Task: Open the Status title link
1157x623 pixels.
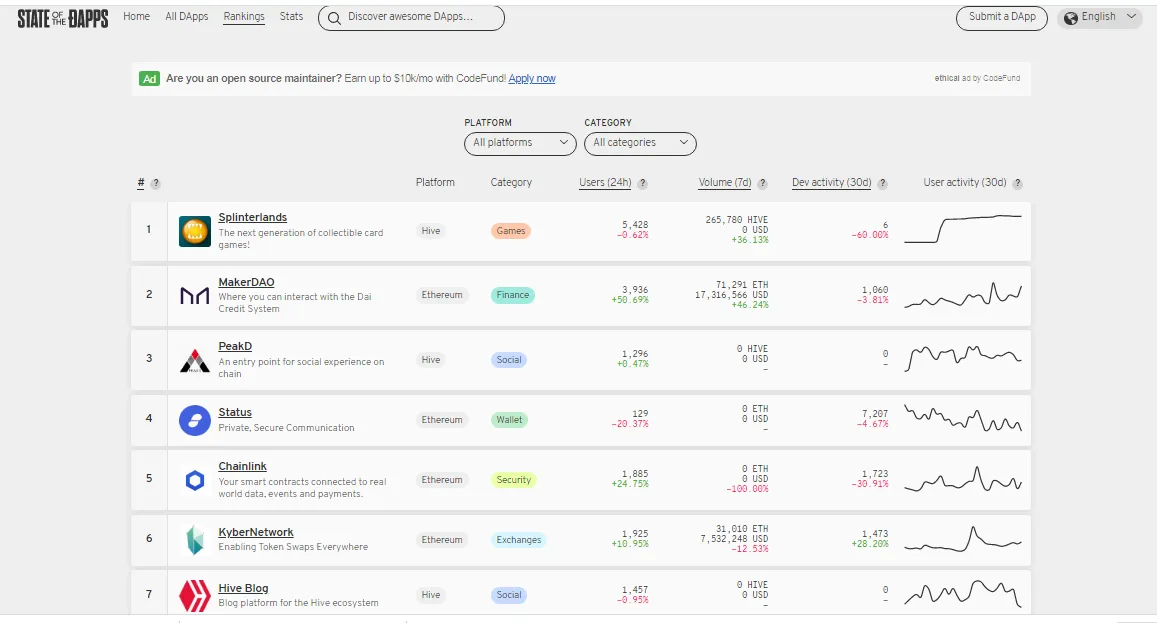Action: point(235,412)
